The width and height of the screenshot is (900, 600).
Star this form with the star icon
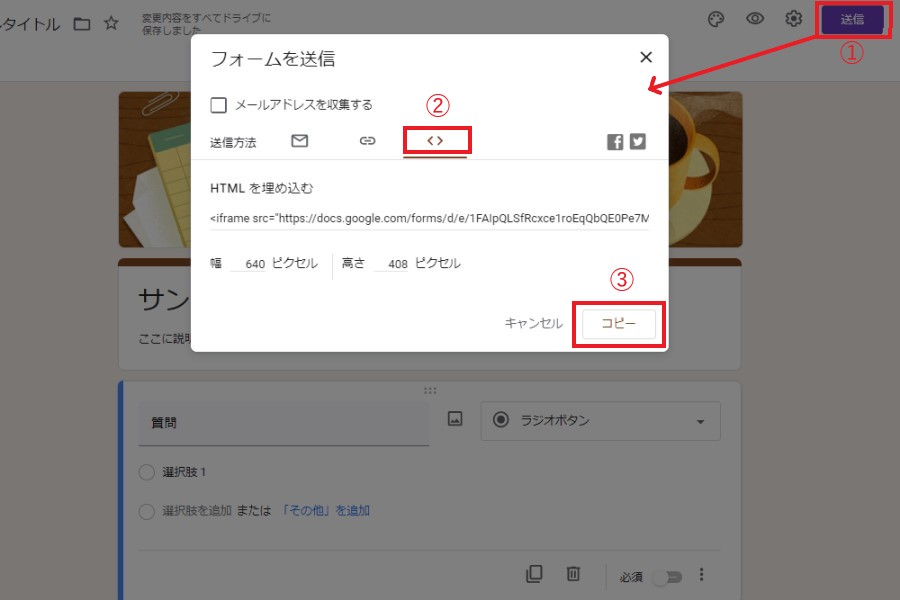[112, 23]
